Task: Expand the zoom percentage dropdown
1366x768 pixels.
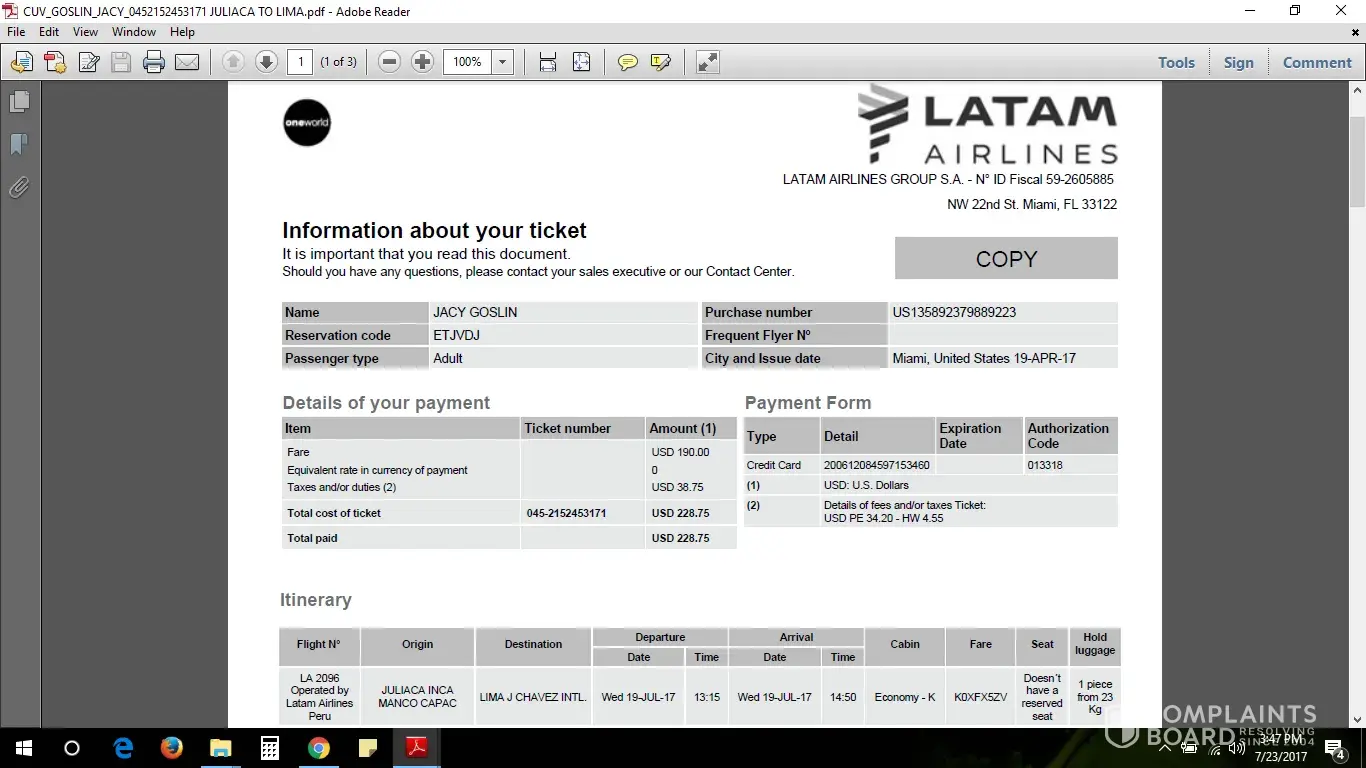Action: click(503, 62)
